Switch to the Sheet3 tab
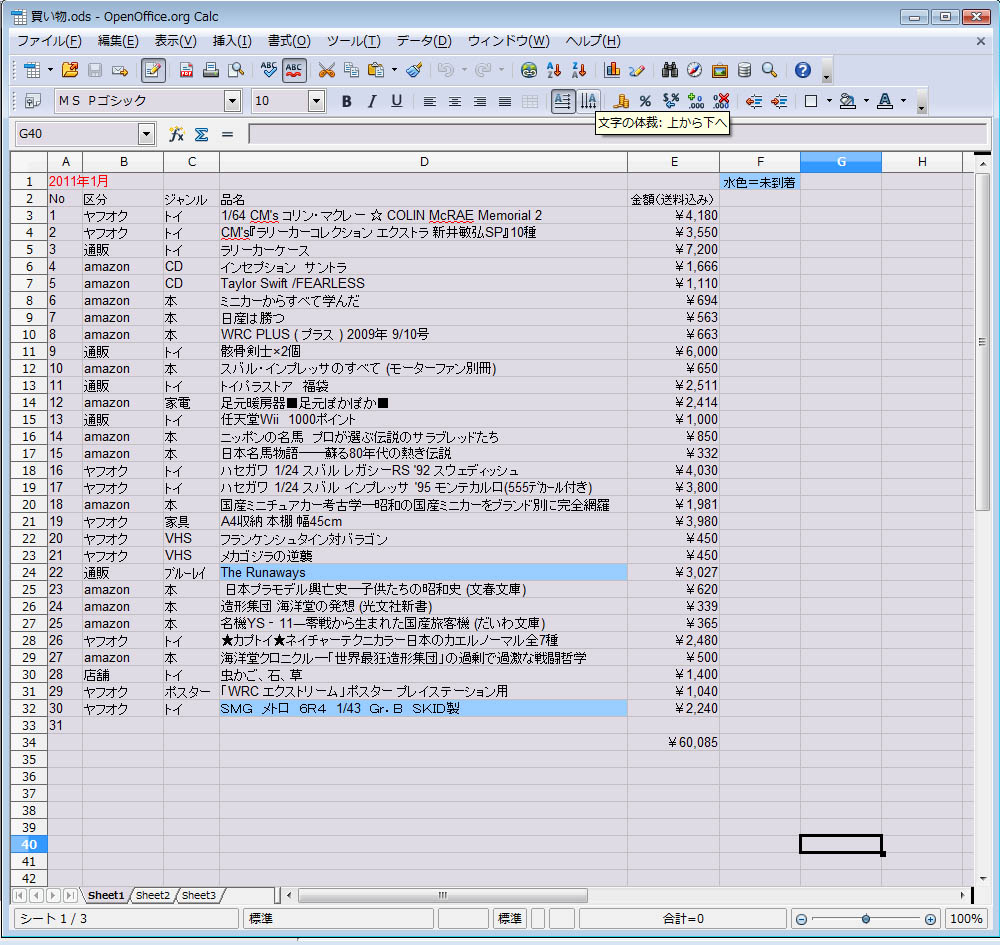 coord(199,895)
